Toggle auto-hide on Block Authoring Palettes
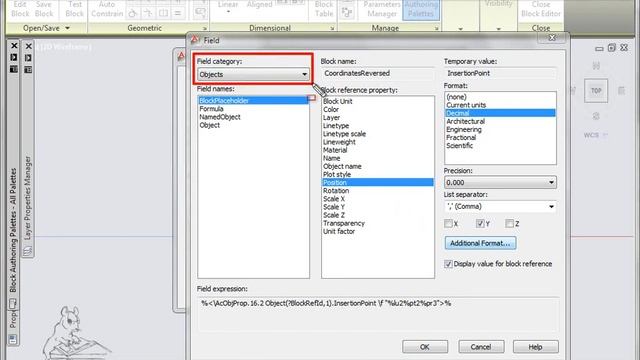Image resolution: width=640 pixels, height=360 pixels. click(14, 57)
